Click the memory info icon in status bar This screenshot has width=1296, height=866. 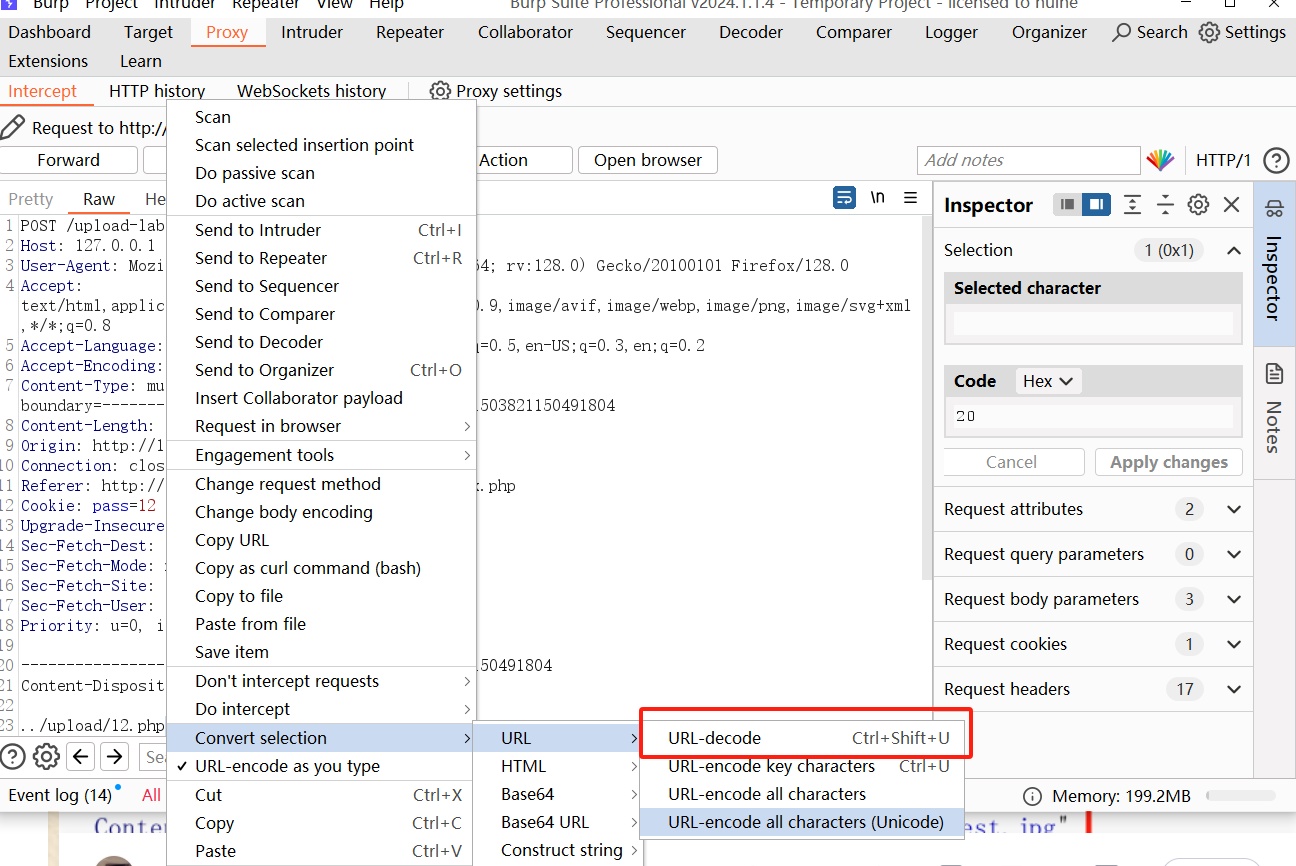coord(1032,797)
